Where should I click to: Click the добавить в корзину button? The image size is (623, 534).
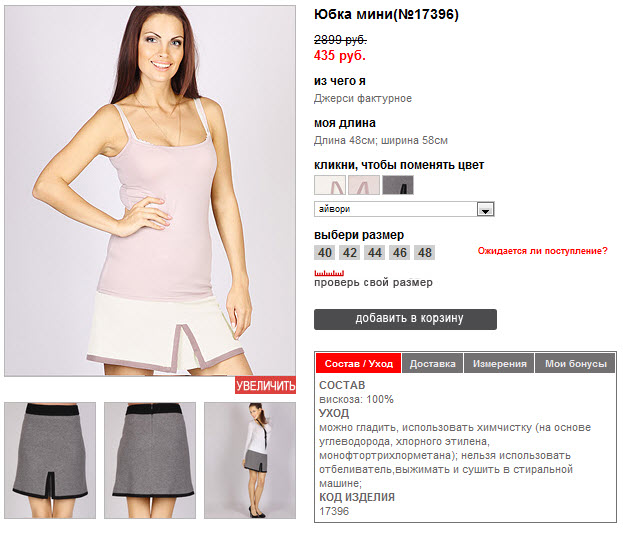pyautogui.click(x=405, y=319)
